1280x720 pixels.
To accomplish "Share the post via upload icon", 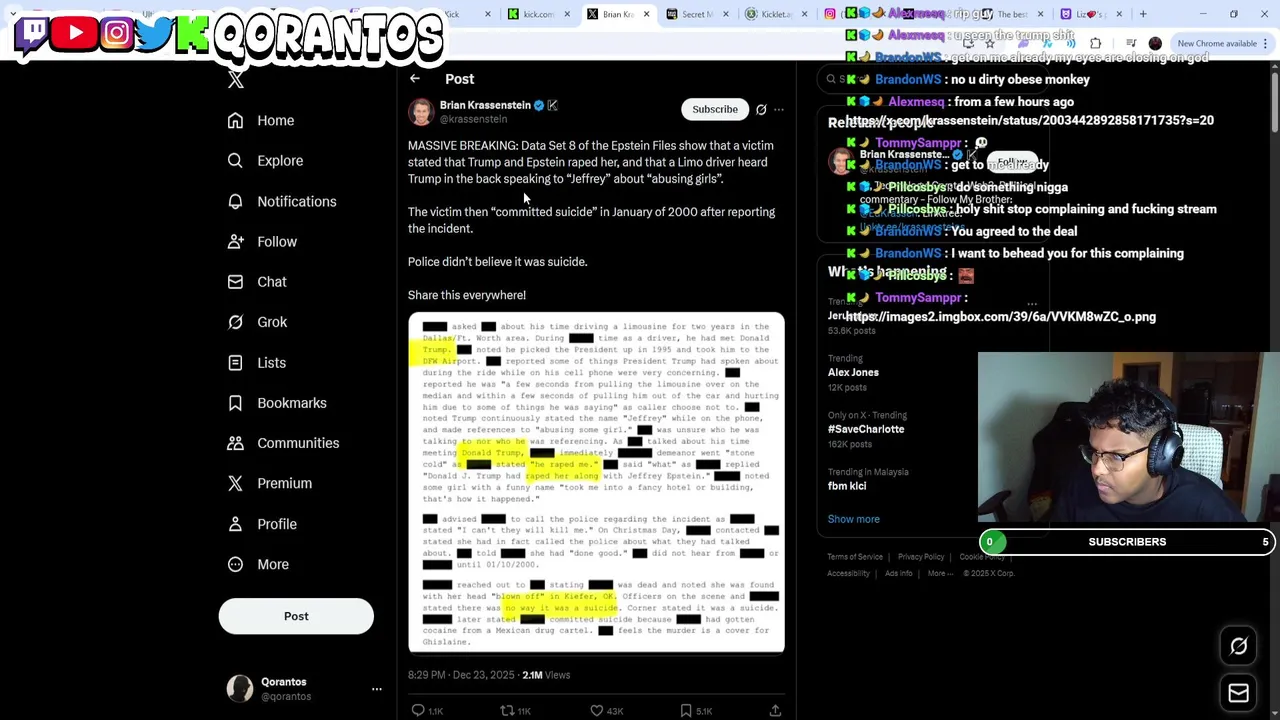I will [x=775, y=710].
